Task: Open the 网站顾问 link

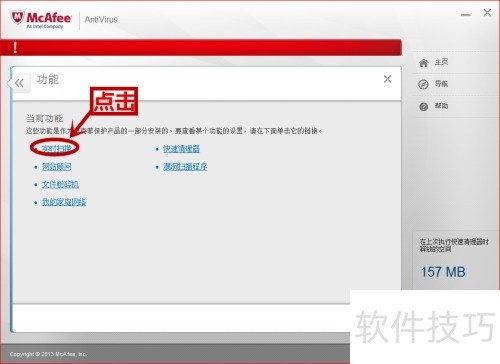Action: click(x=57, y=166)
